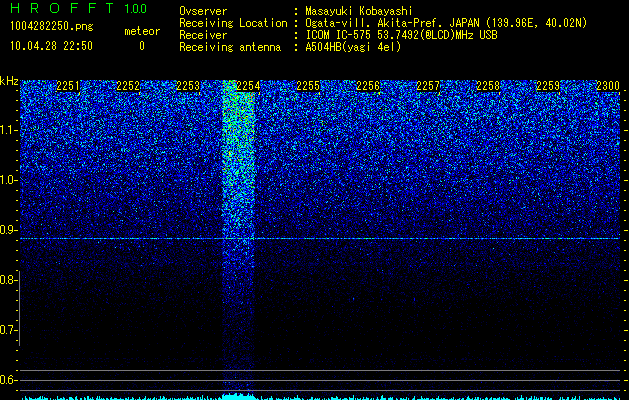This screenshot has width=629, height=400.
Task: Click the Receiving antenna label
Action: click(x=230, y=47)
